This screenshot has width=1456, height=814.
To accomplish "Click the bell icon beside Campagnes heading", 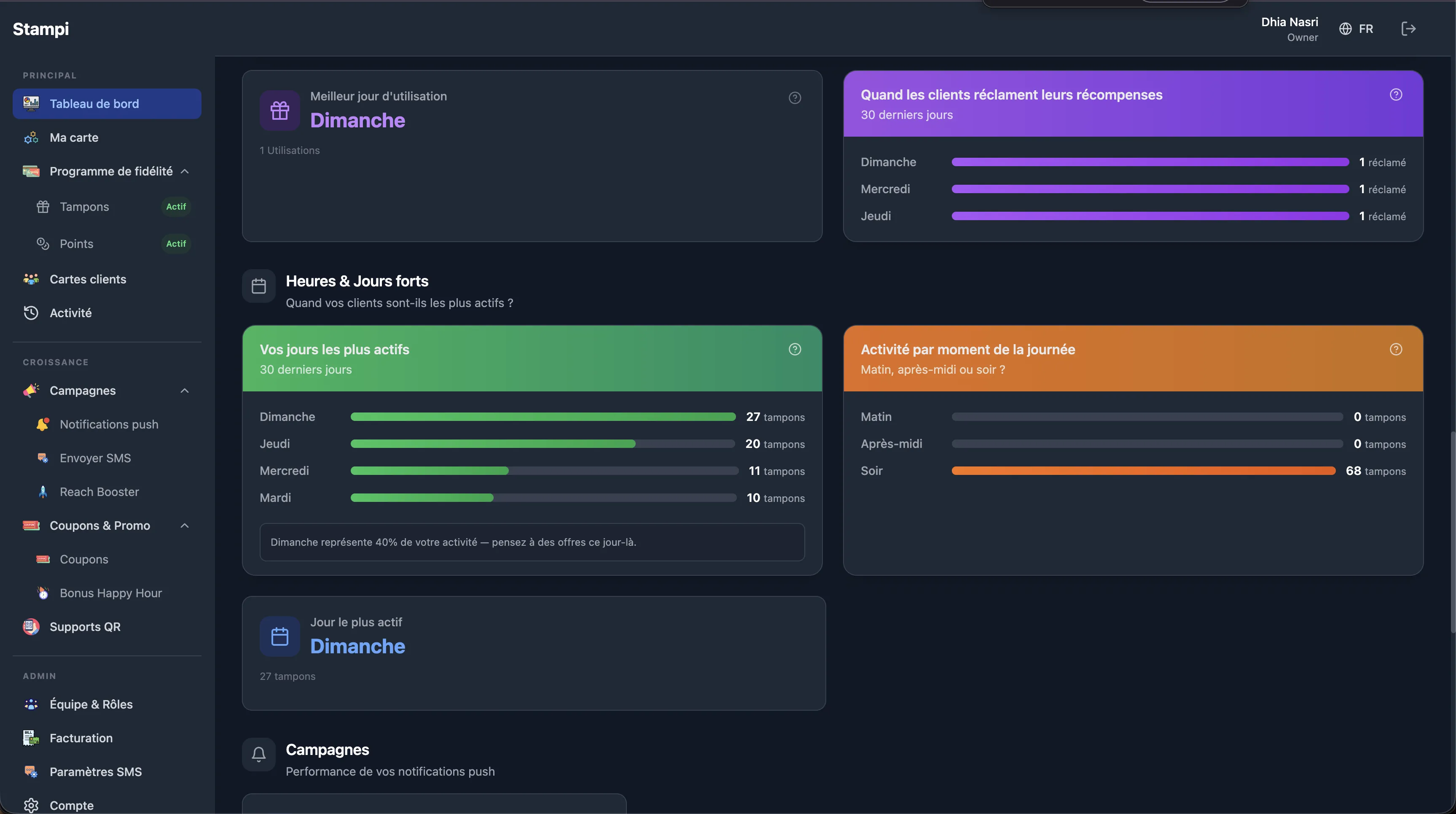I will [259, 754].
